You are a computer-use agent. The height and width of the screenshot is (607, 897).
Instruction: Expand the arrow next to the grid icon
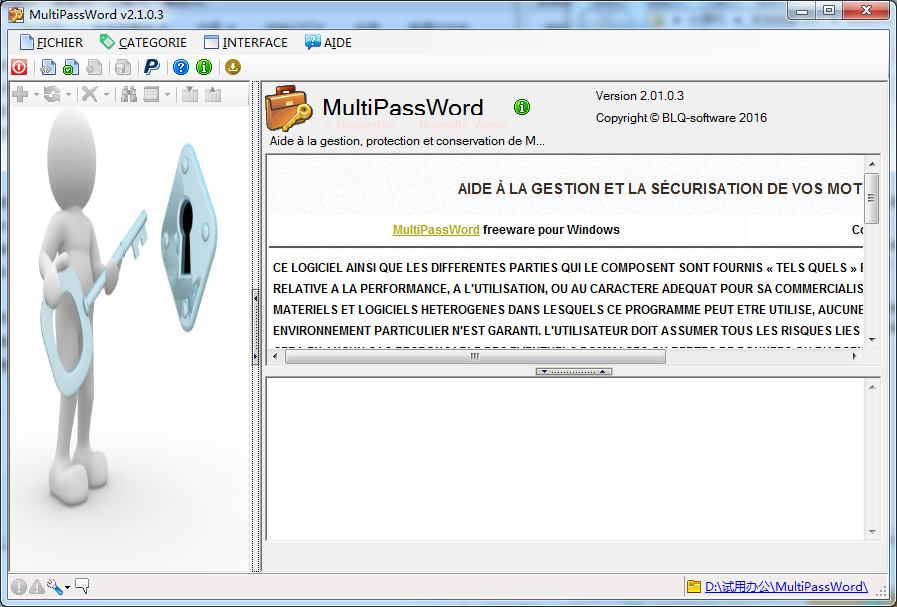point(167,94)
